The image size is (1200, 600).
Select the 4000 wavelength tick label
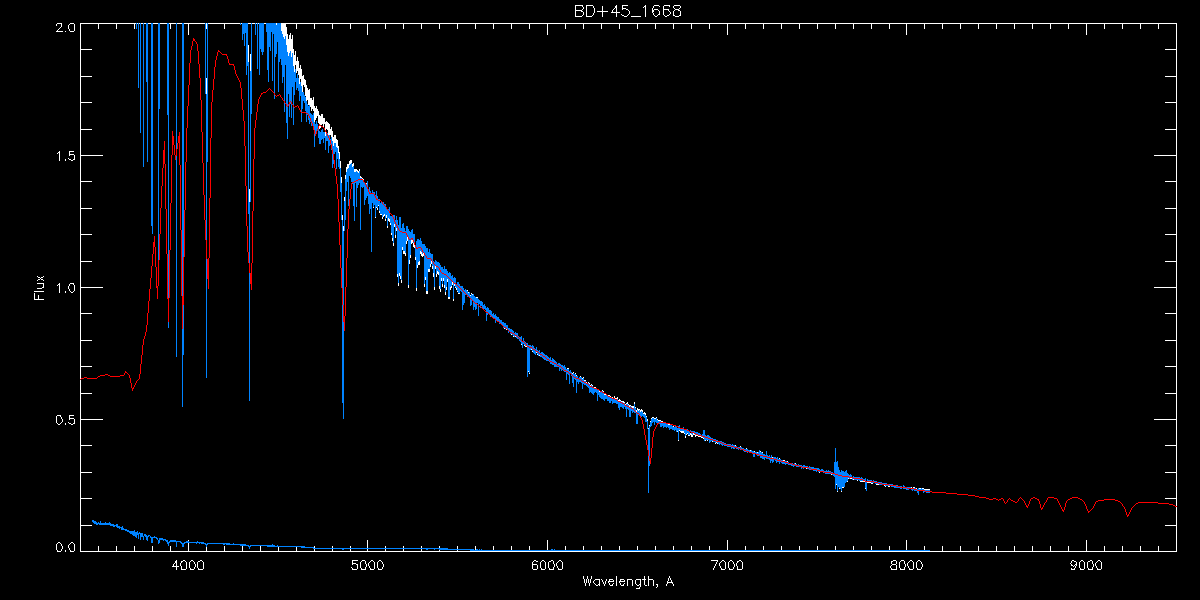tap(187, 565)
